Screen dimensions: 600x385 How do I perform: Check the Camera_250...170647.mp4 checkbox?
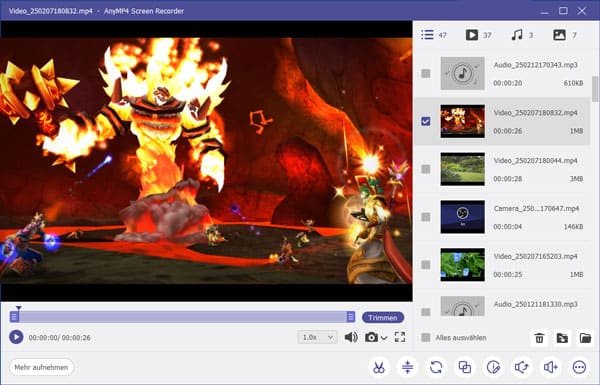(x=426, y=217)
